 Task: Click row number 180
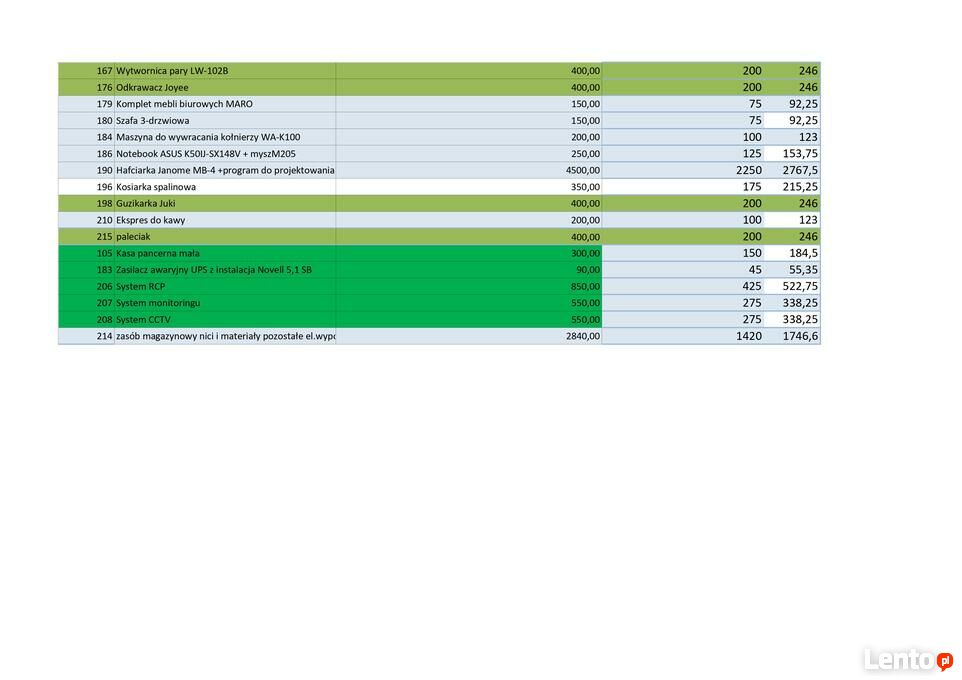click(87, 120)
